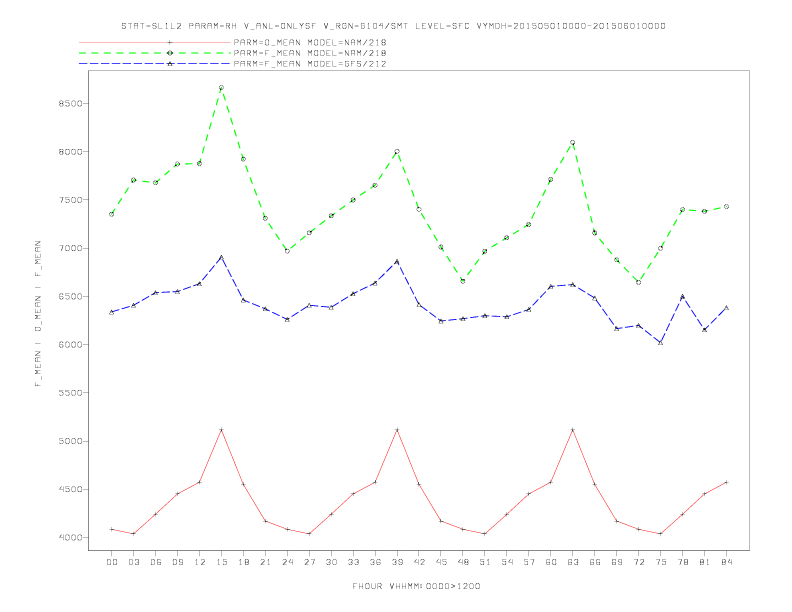Click red line peak marker at hour 15
The image size is (792, 612).
click(221, 430)
